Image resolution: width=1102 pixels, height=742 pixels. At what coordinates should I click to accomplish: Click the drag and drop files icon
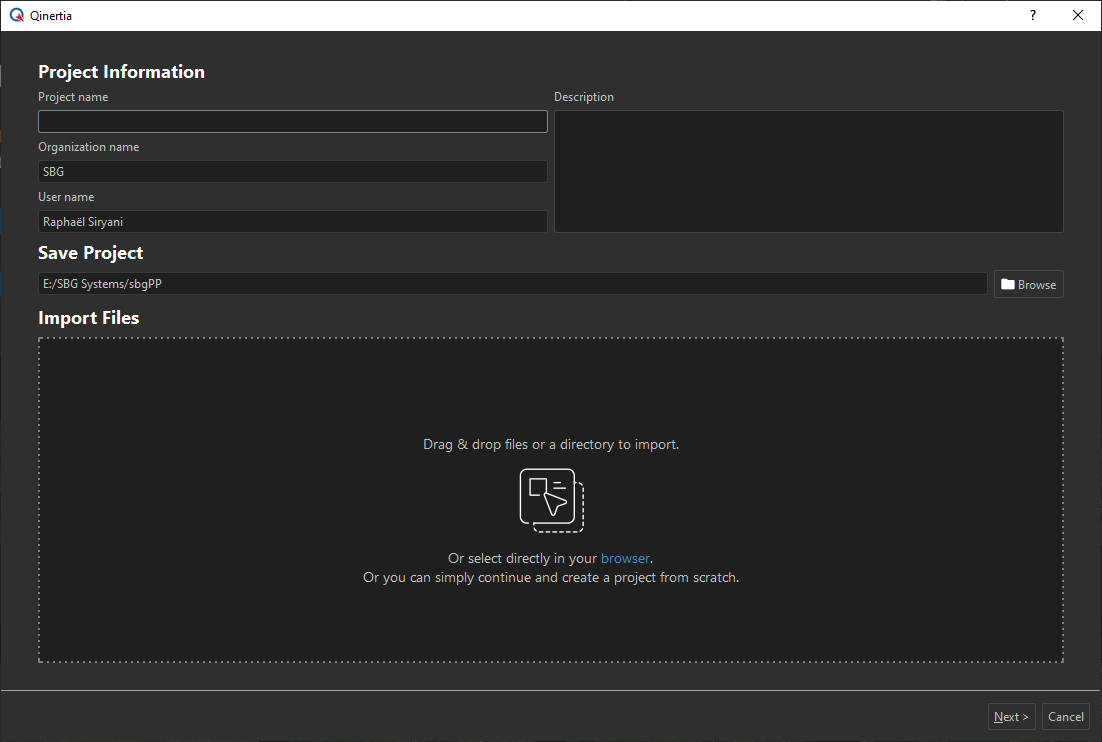coord(551,500)
